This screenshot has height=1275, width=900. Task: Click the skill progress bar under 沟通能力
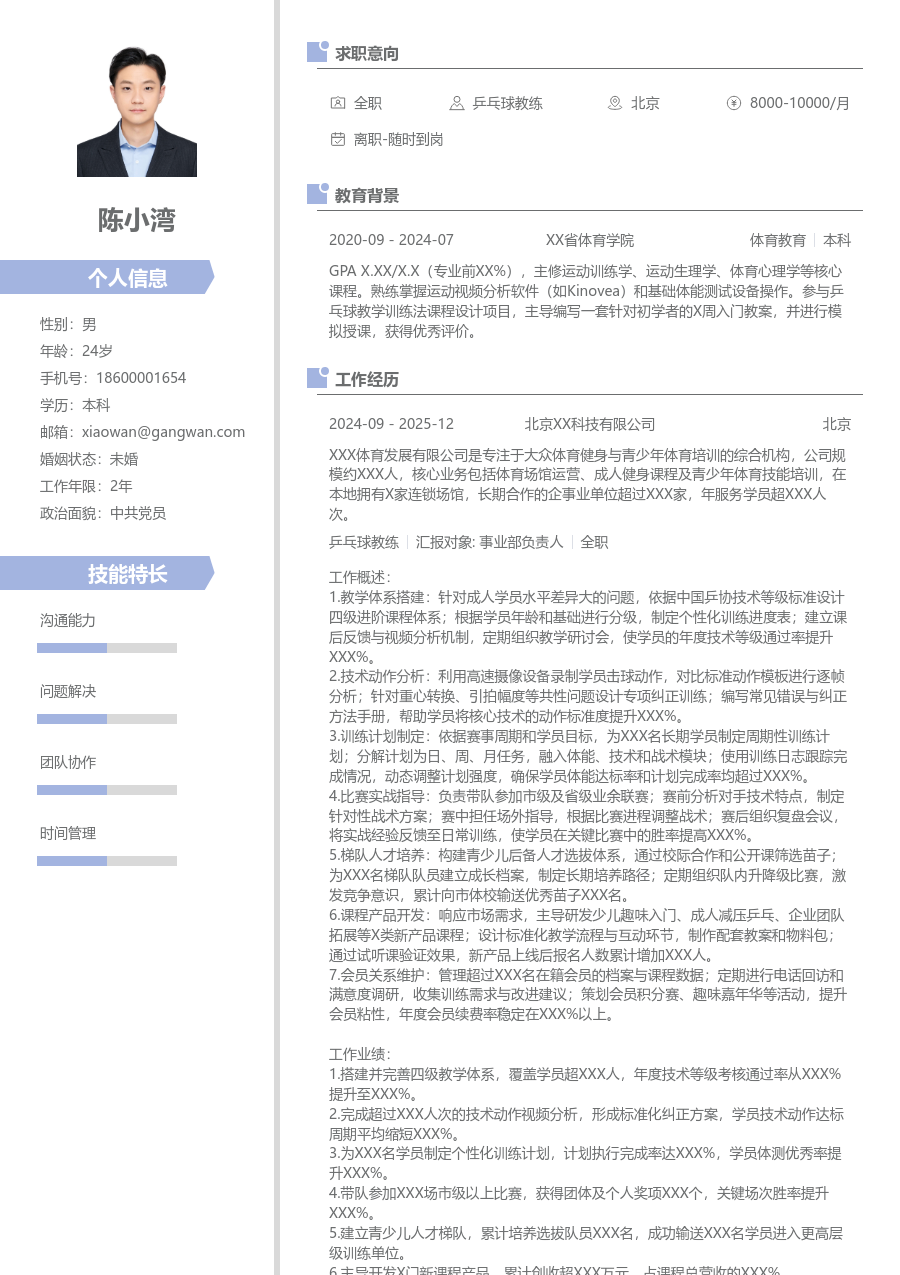pyautogui.click(x=107, y=647)
